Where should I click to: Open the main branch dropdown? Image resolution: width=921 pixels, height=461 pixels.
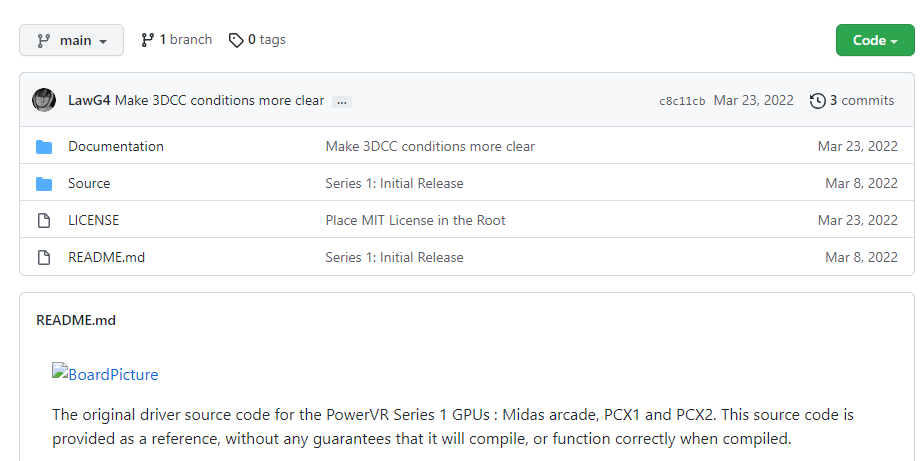(71, 41)
